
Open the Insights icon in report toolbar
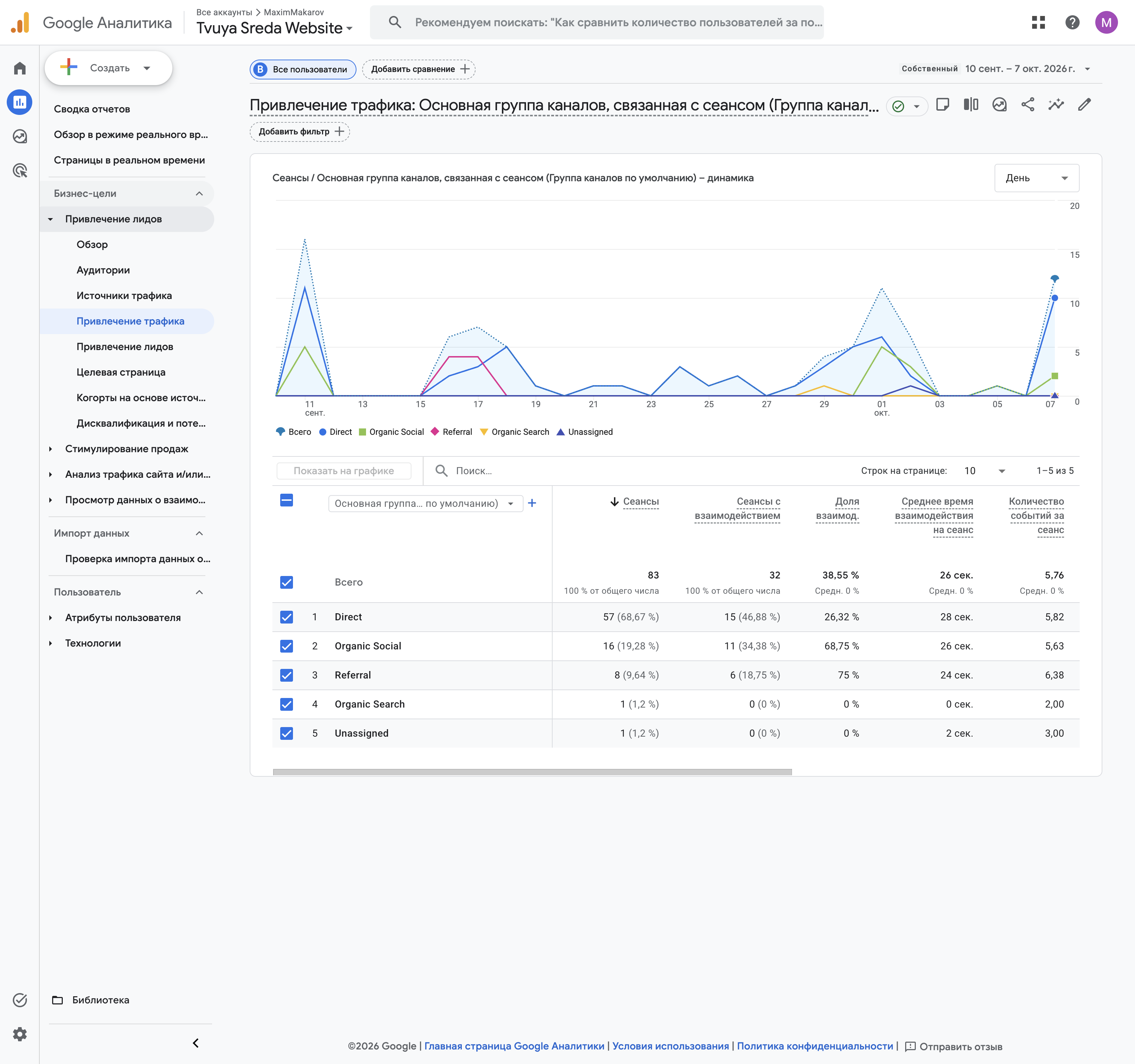pyautogui.click(x=999, y=105)
